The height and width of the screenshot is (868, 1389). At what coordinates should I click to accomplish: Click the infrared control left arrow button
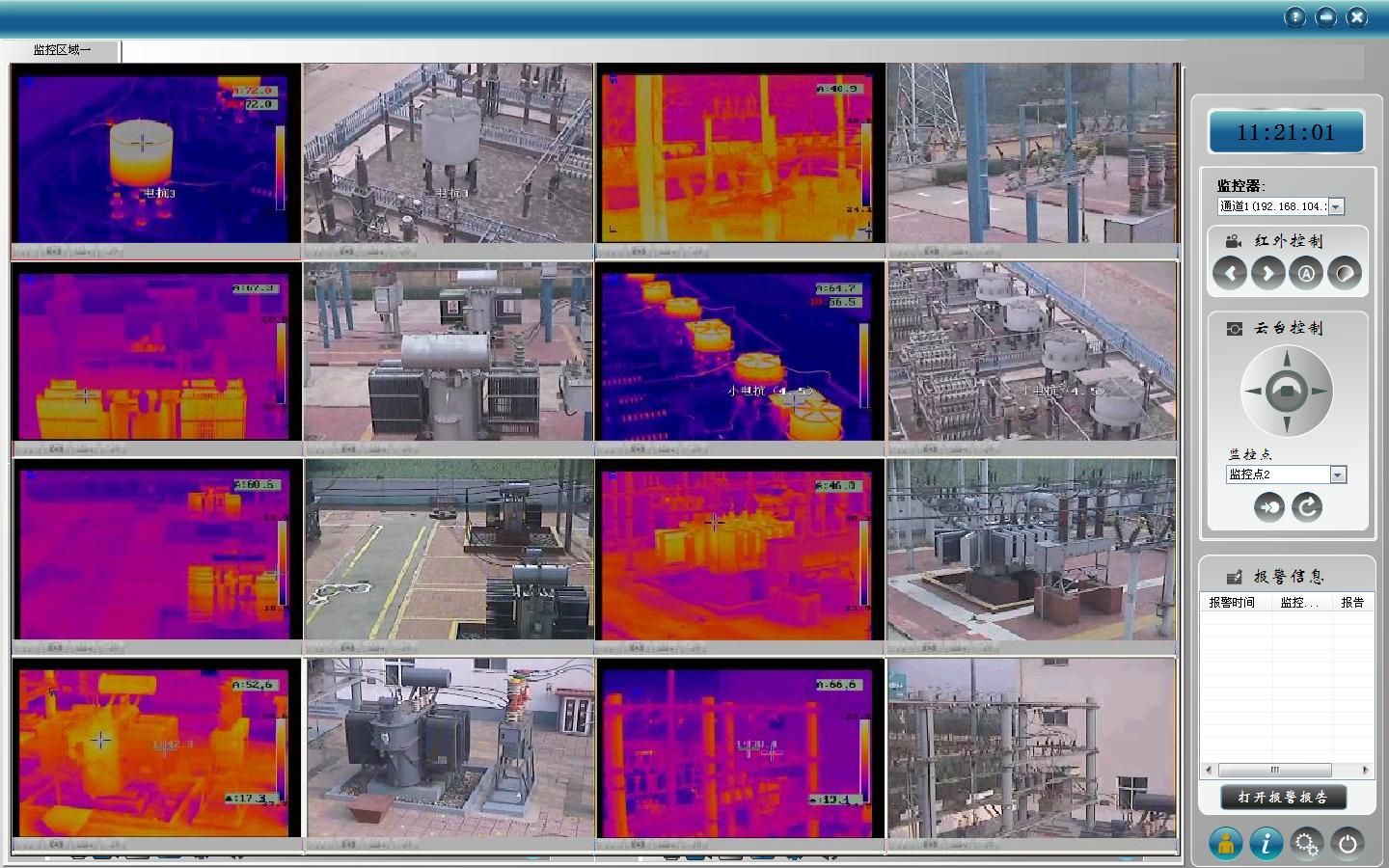[x=1230, y=274]
